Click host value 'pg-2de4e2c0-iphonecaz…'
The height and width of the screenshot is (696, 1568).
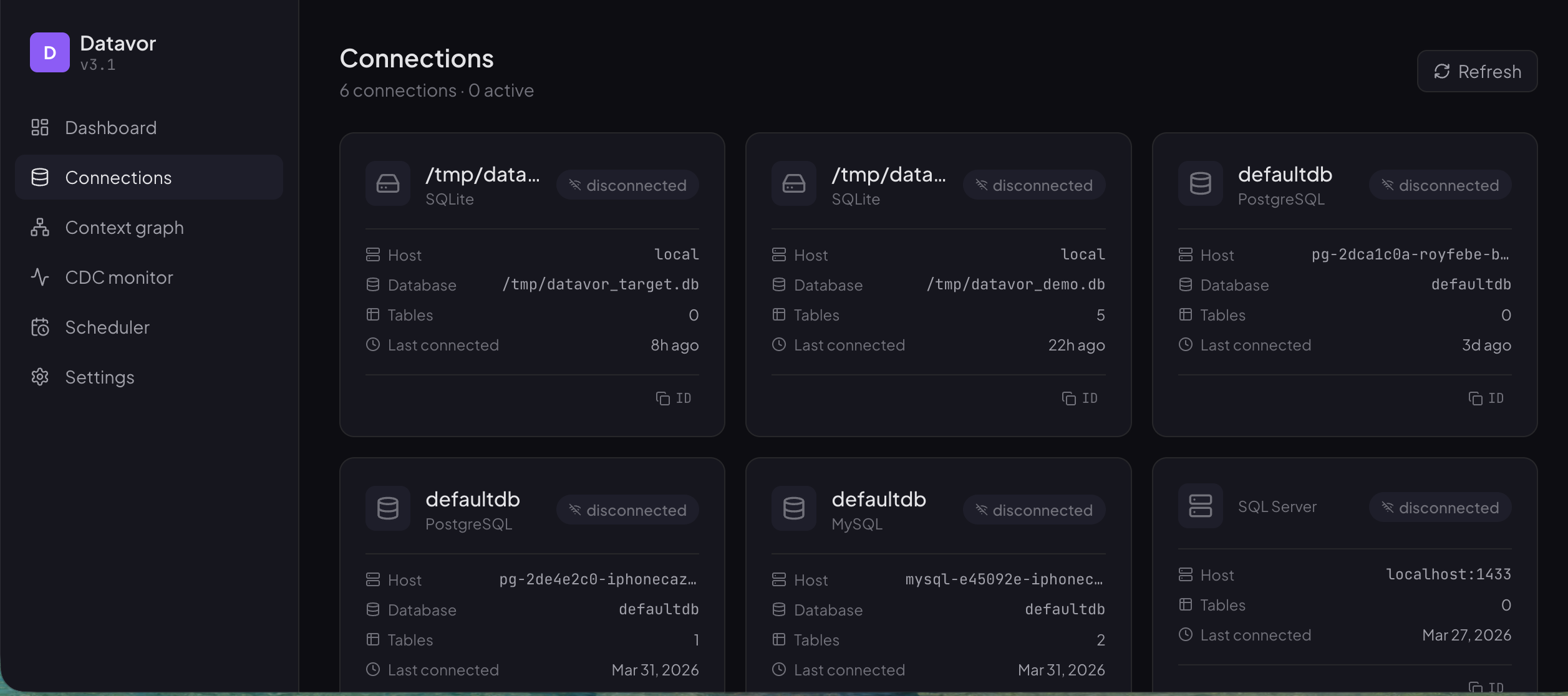point(599,579)
